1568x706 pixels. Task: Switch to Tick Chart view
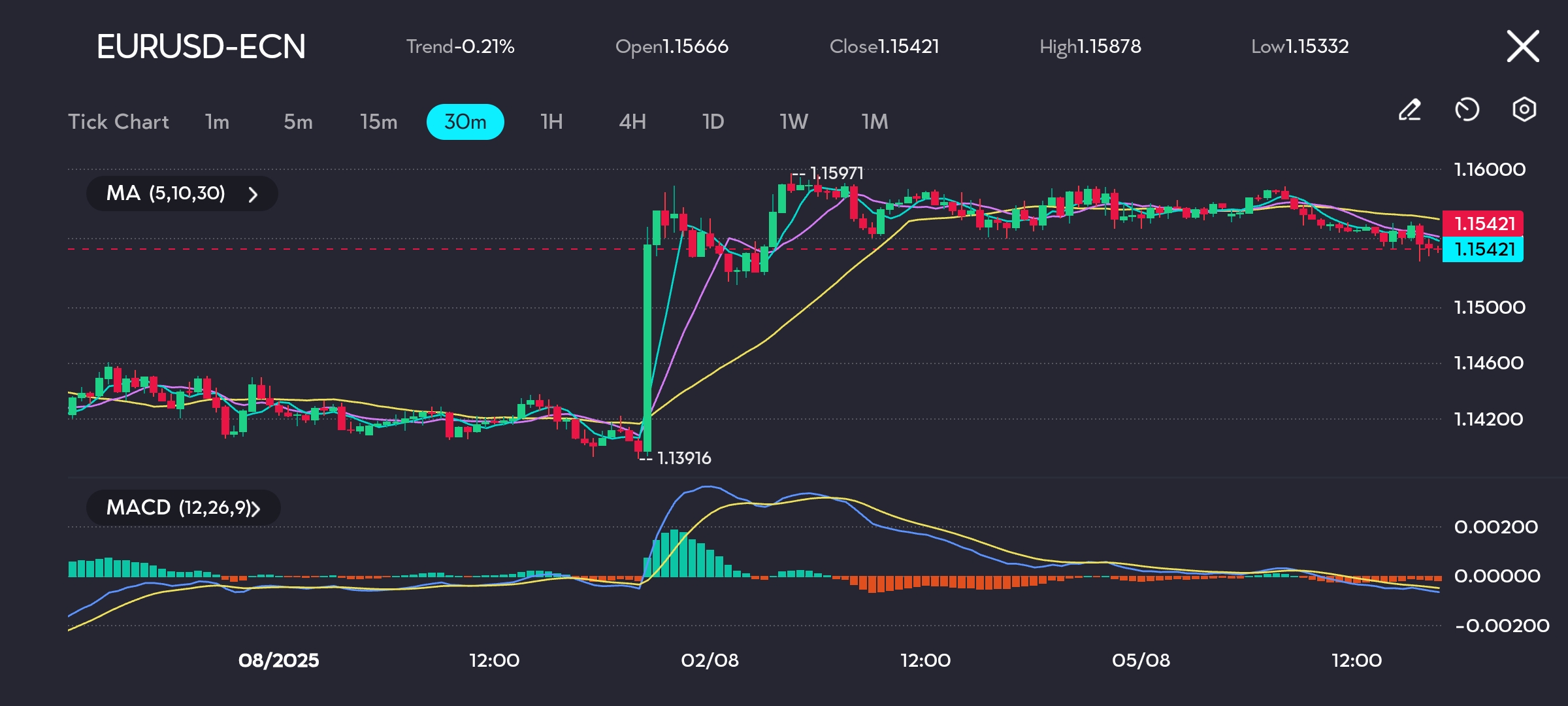(x=118, y=122)
